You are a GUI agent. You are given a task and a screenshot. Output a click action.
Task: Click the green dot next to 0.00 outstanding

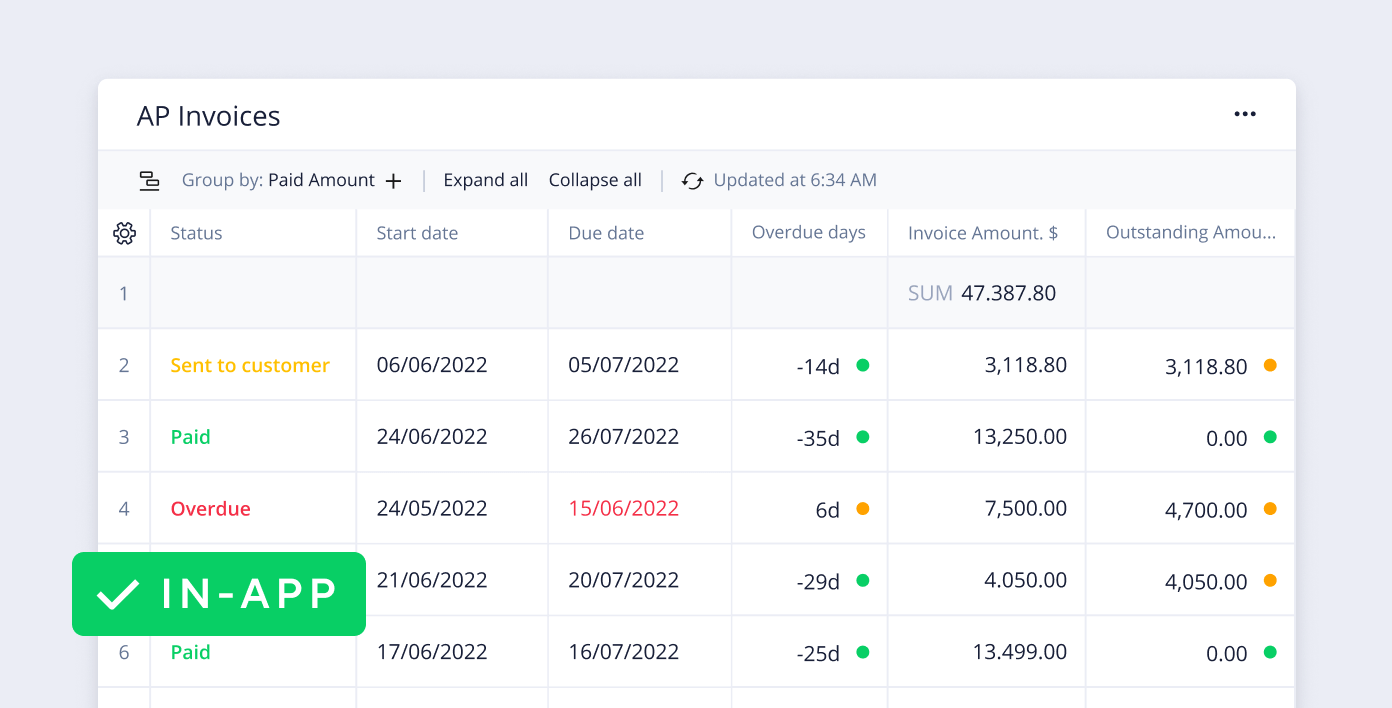(x=1270, y=437)
